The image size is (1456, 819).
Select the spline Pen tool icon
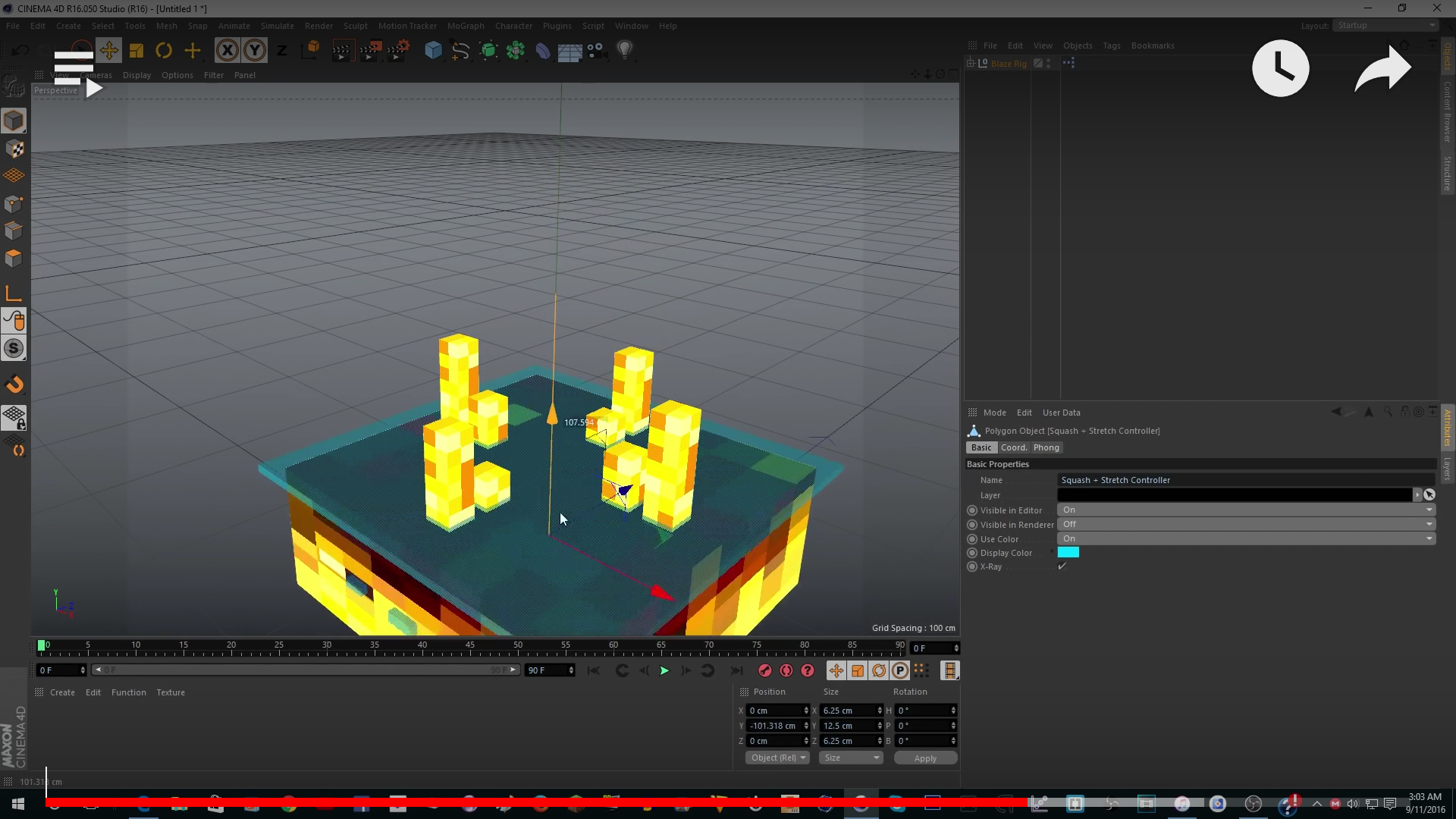(x=460, y=51)
